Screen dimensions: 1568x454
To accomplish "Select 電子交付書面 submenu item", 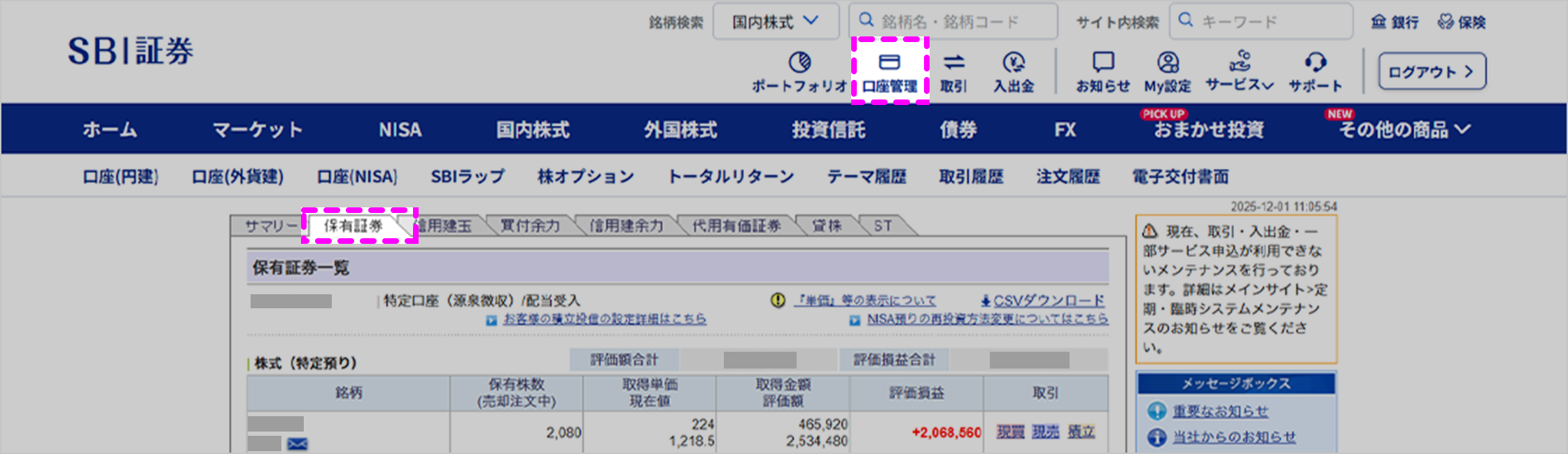I will [x=1180, y=177].
